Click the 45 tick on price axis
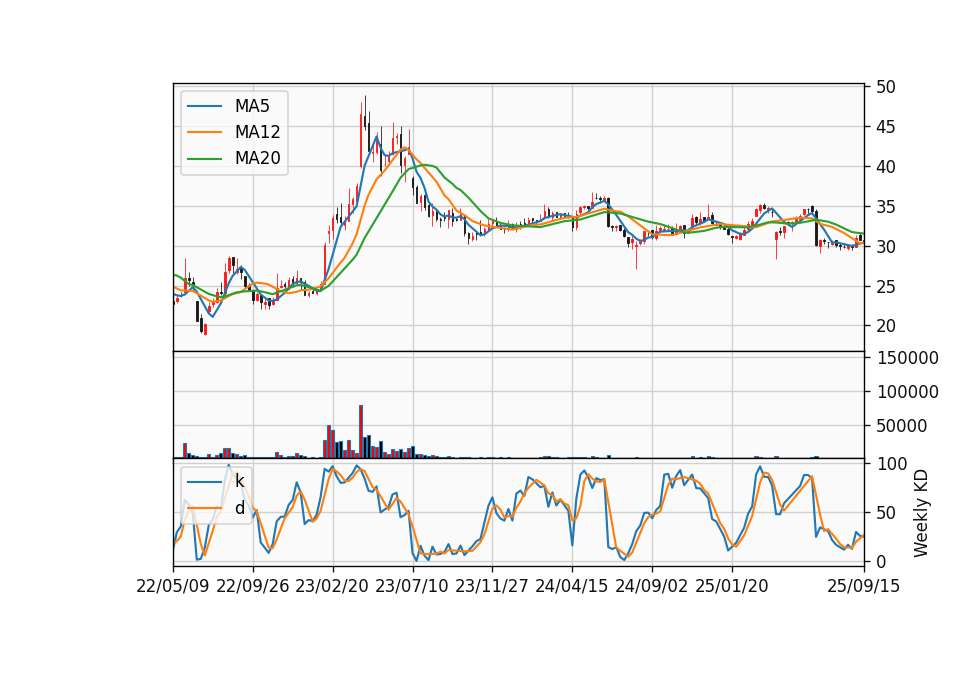Image resolution: width=960 pixels, height=690 pixels. coord(885,127)
